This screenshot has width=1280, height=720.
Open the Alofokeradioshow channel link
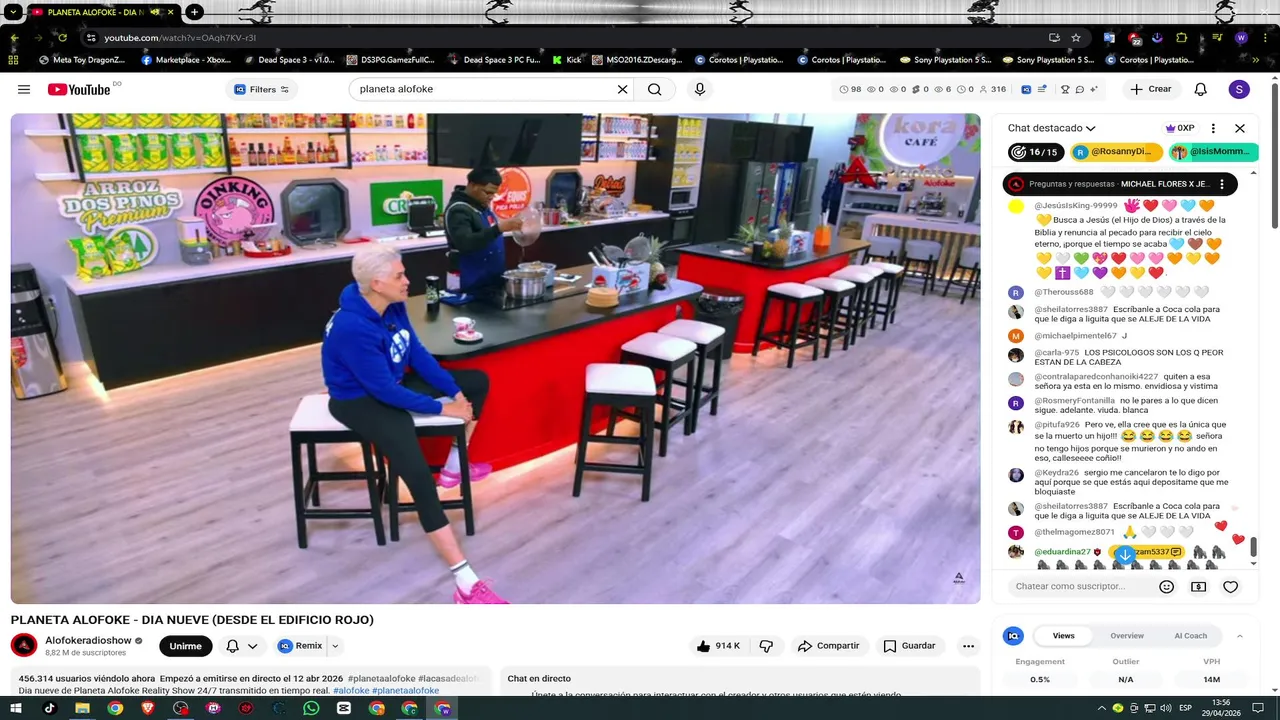88,640
